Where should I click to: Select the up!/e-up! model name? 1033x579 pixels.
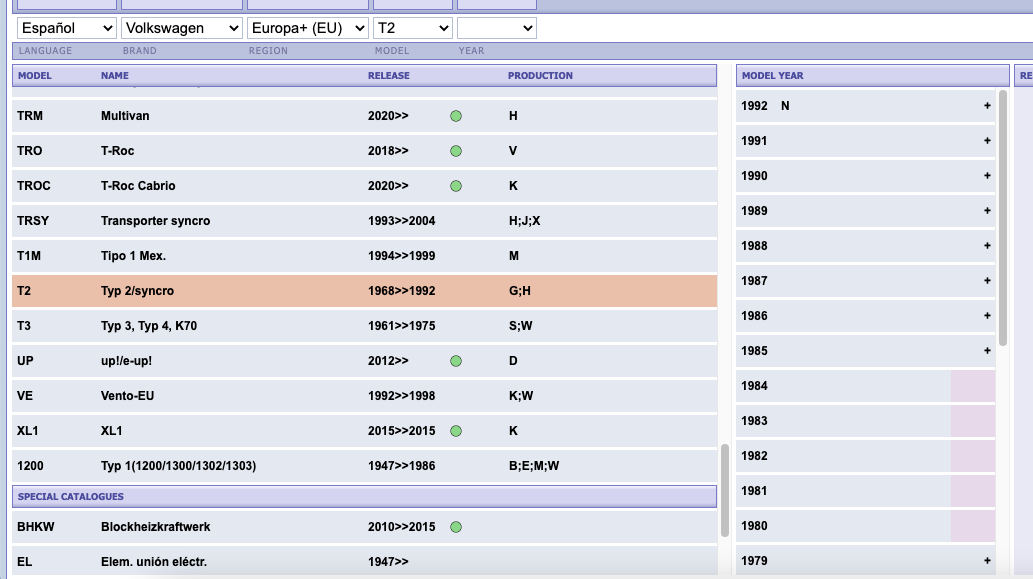[126, 361]
